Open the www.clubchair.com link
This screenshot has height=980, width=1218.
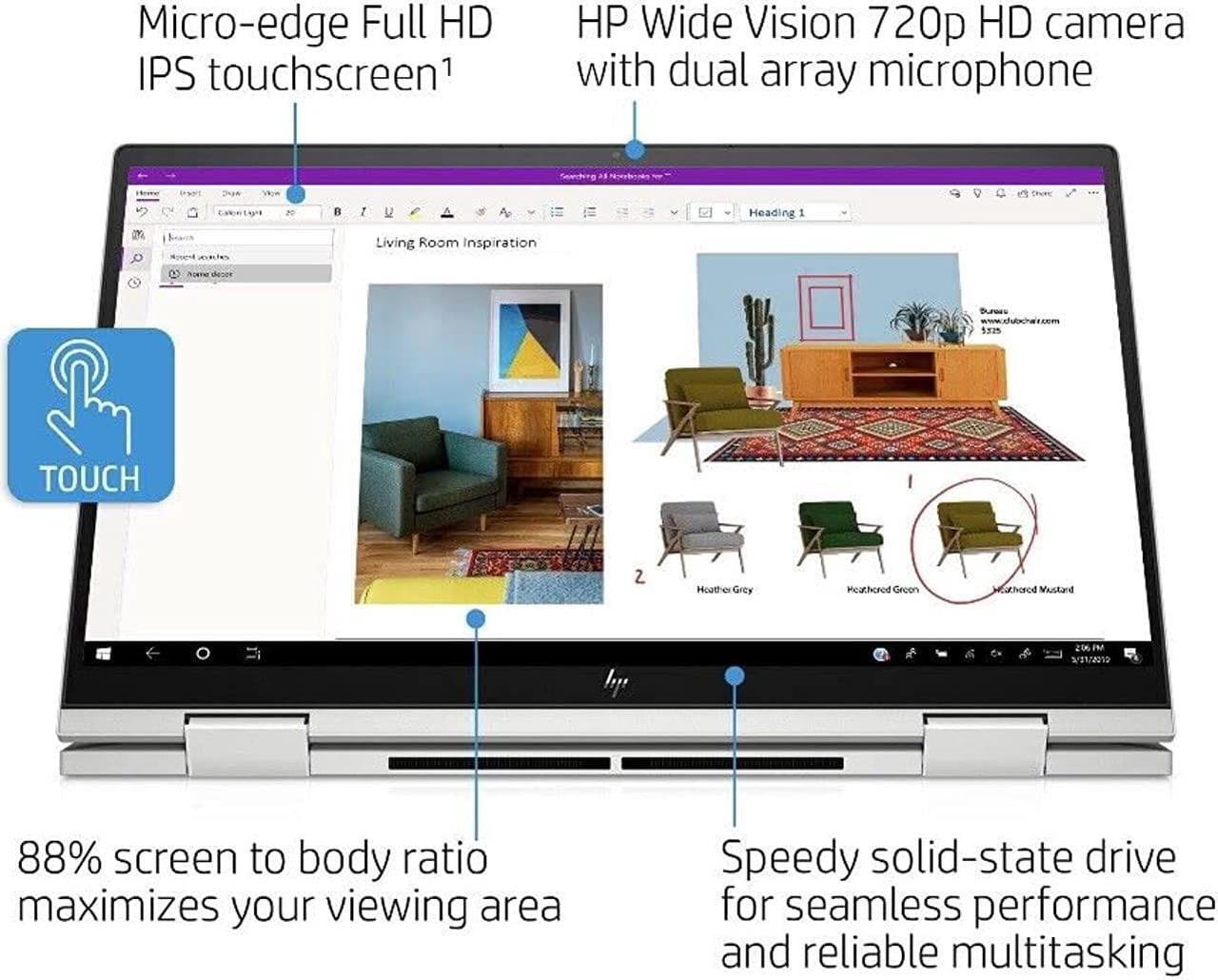pyautogui.click(x=1019, y=321)
